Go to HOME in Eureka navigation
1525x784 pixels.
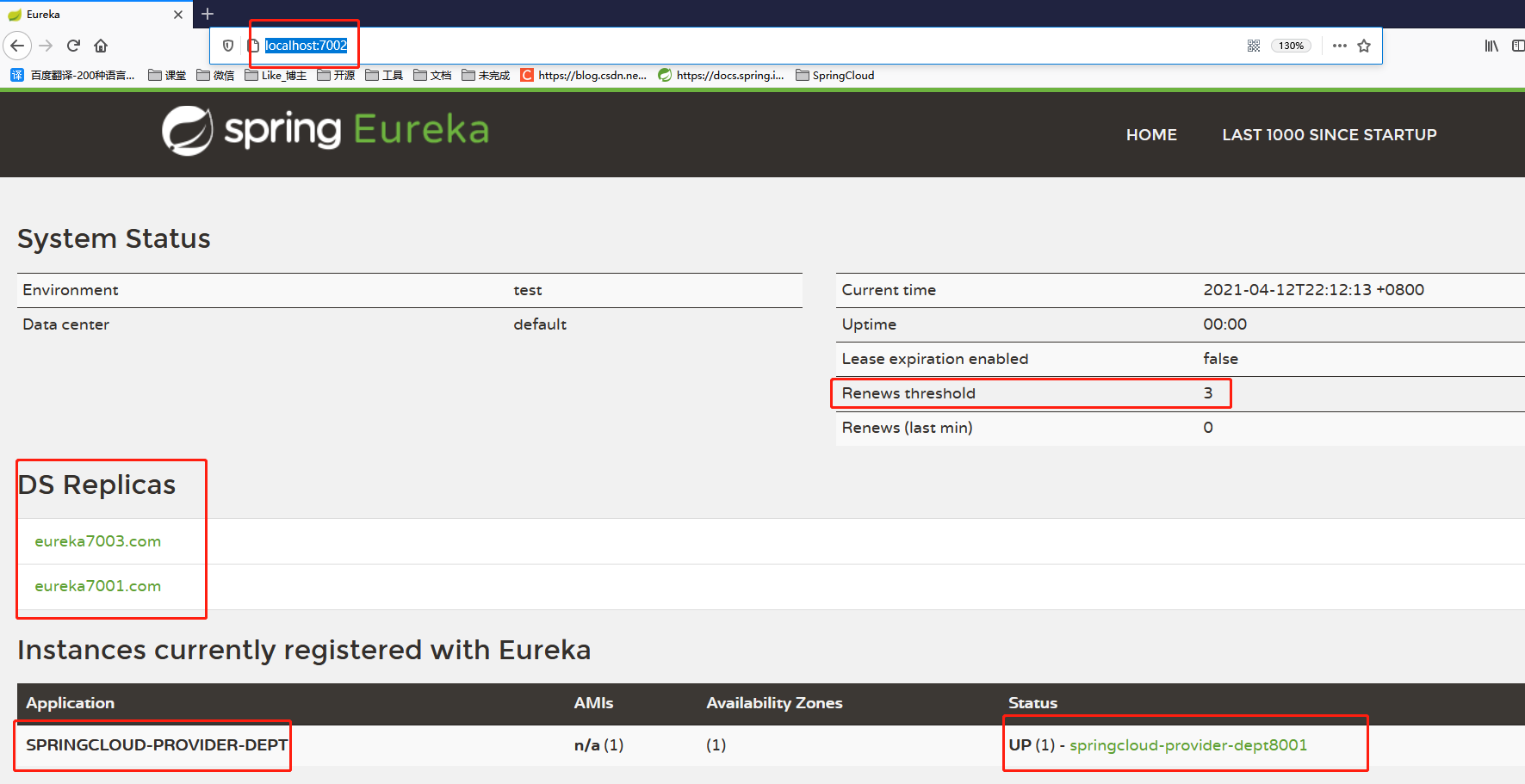[x=1151, y=134]
